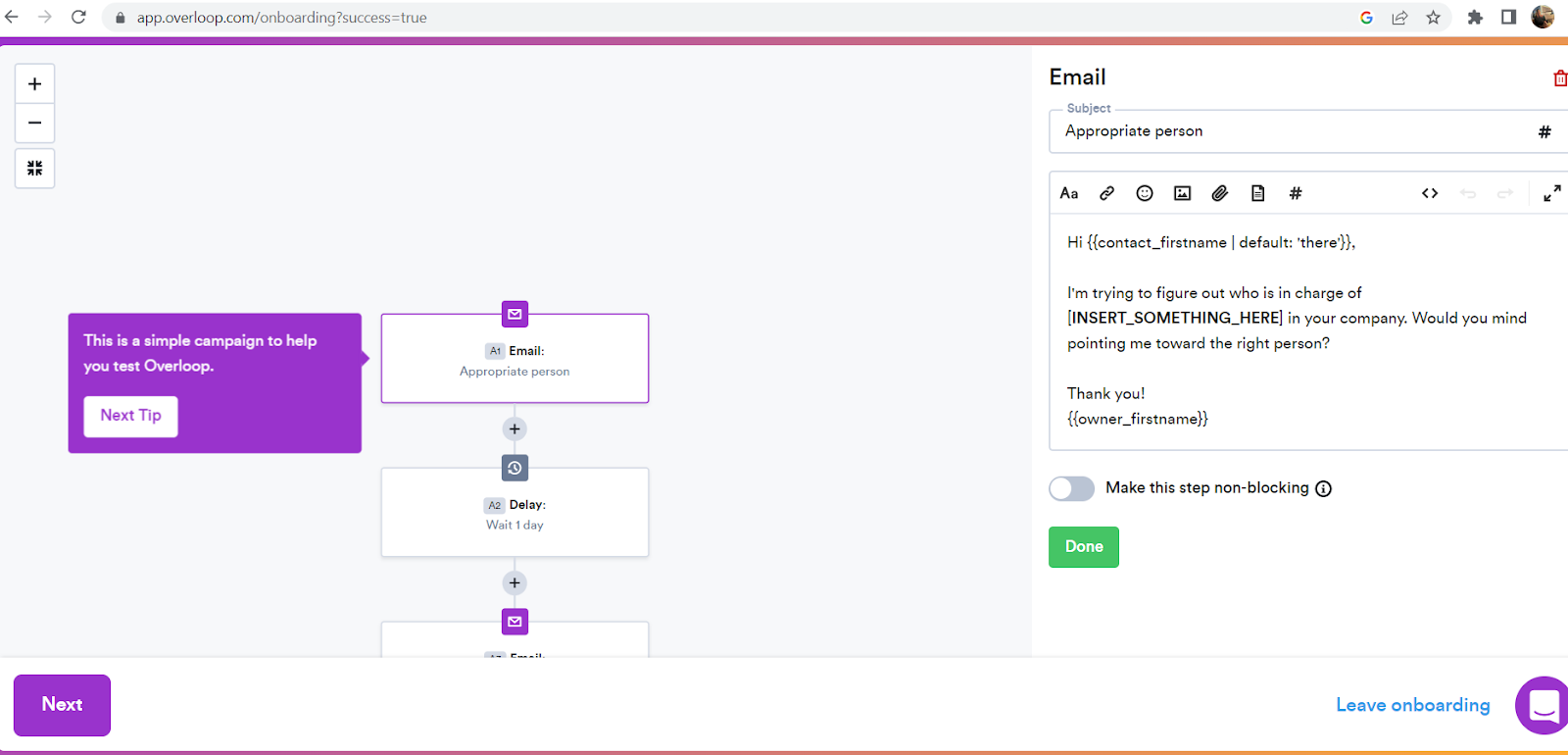Image resolution: width=1568 pixels, height=755 pixels.
Task: Insert a variable in the Subject field
Action: (1543, 132)
